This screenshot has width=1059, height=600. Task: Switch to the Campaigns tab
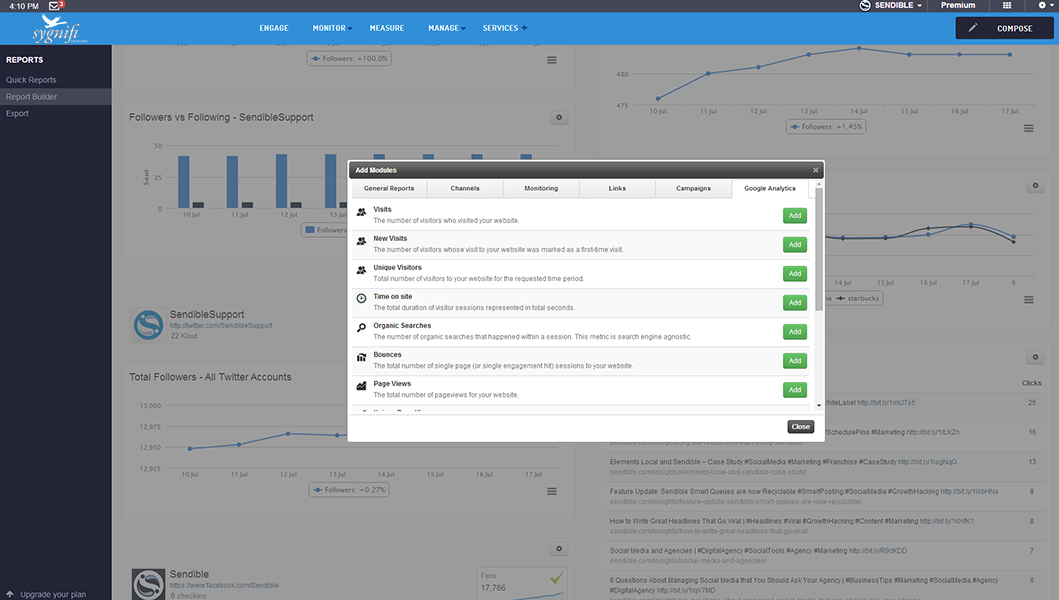tap(693, 188)
